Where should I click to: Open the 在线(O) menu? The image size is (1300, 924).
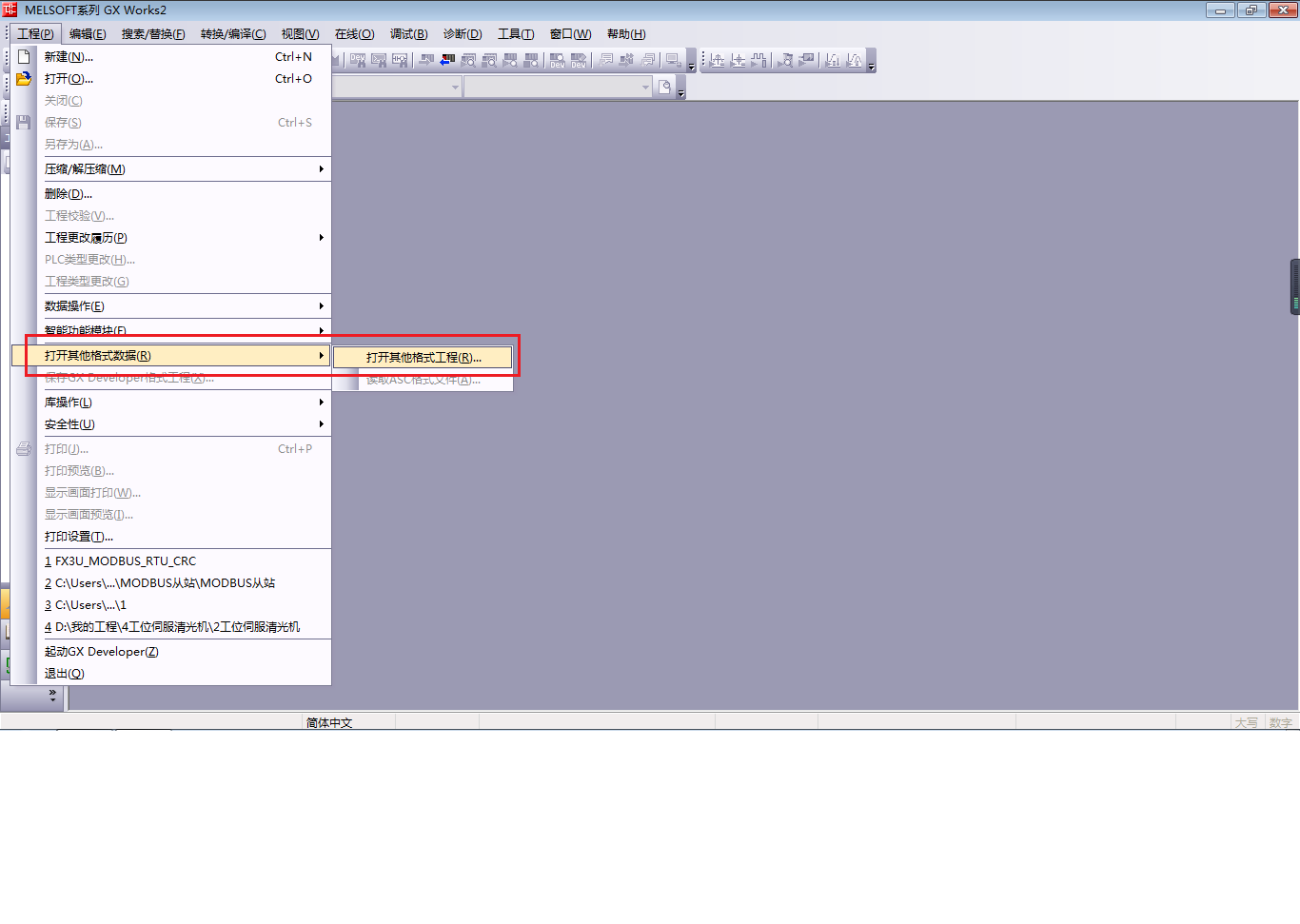coord(354,34)
